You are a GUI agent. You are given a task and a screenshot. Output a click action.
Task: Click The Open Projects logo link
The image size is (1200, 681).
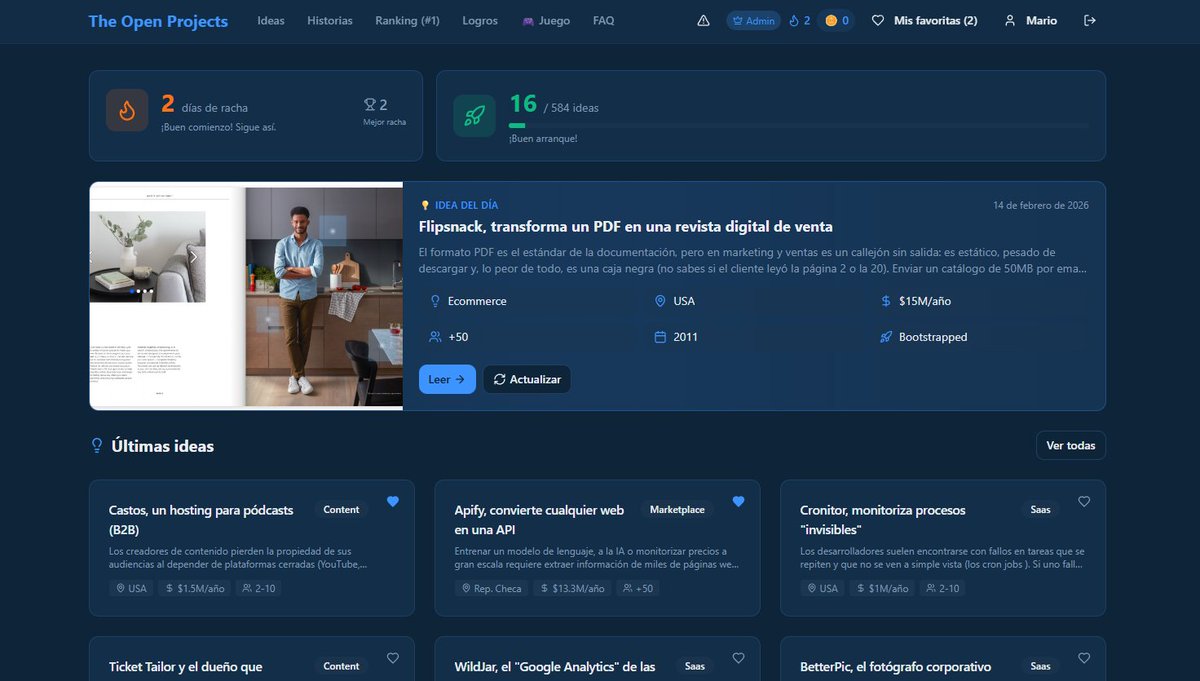tap(158, 21)
